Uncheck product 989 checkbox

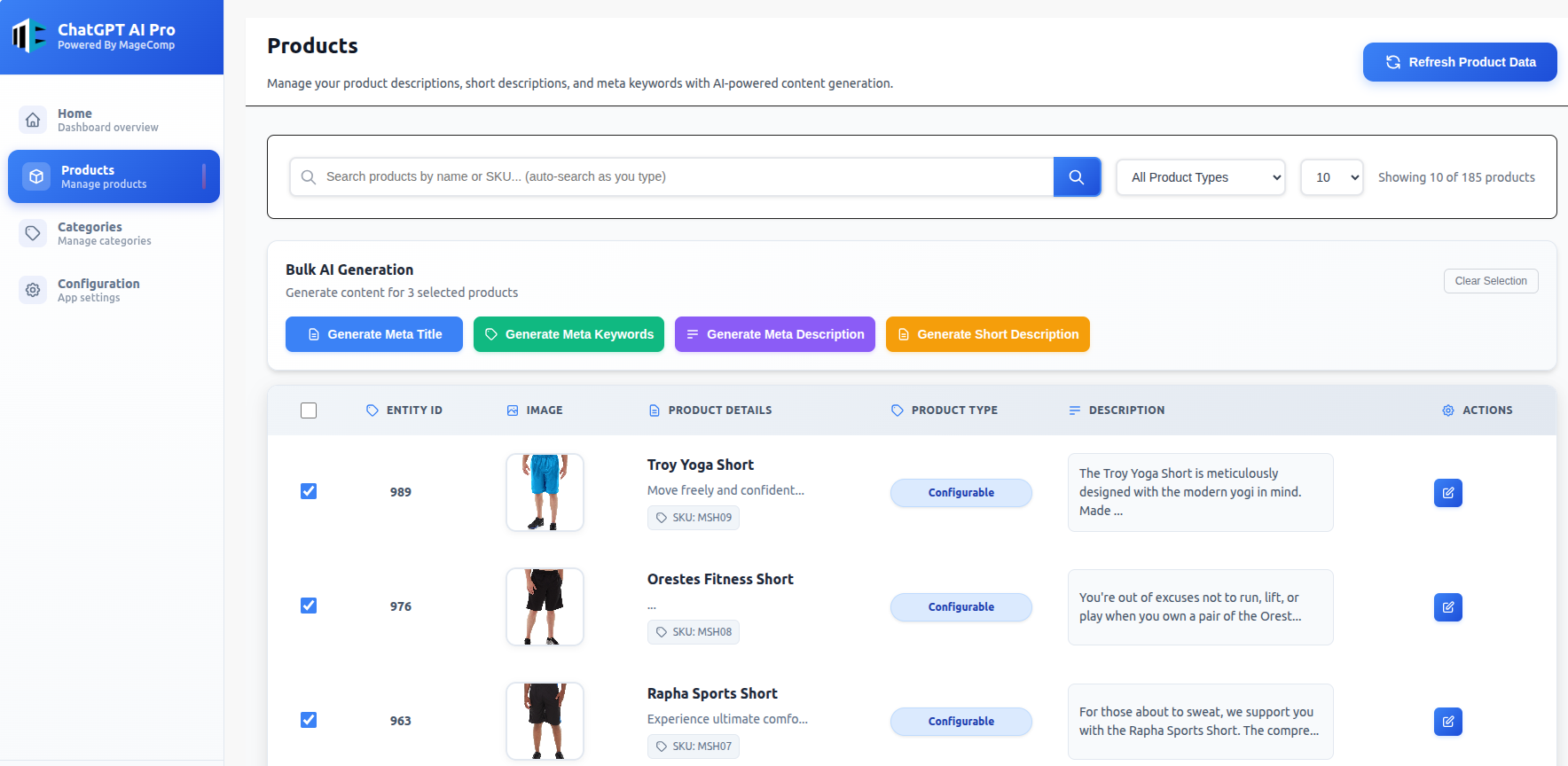coord(309,491)
